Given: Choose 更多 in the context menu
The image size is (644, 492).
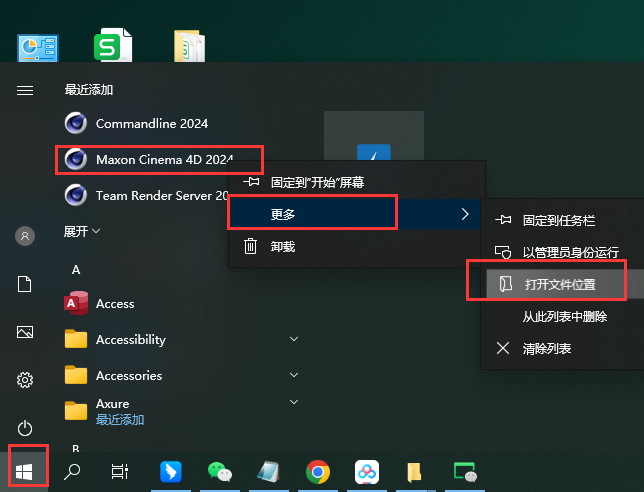Looking at the screenshot, I should coord(355,214).
